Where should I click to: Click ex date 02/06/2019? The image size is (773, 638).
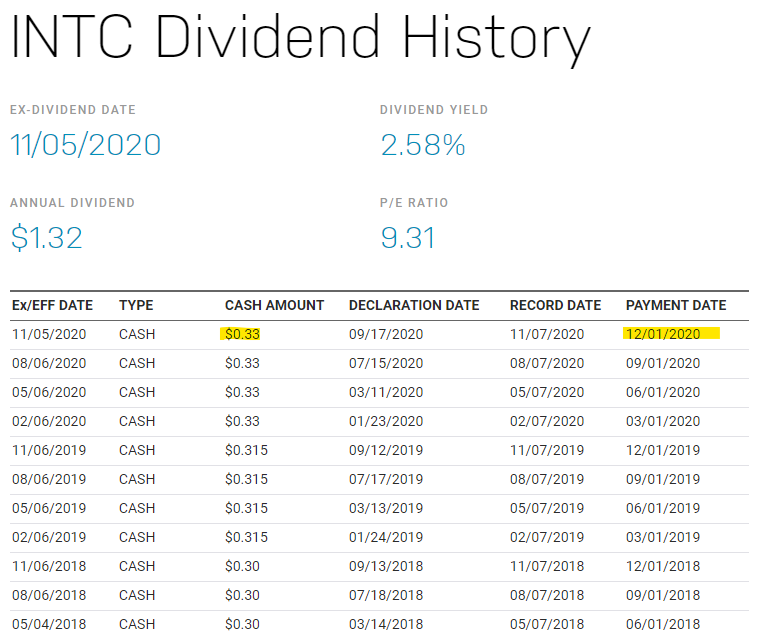[x=49, y=537]
